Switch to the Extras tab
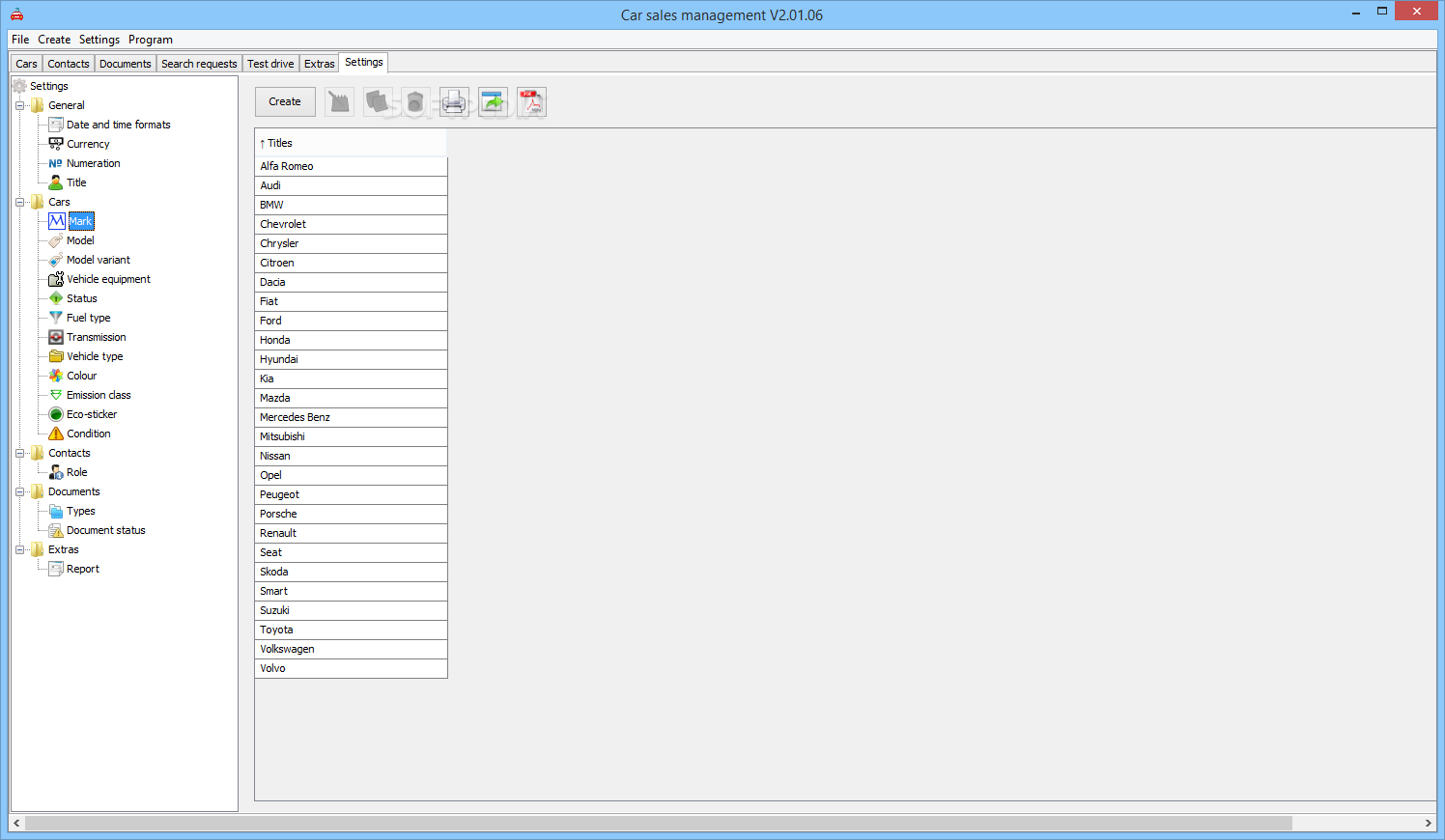 320,64
